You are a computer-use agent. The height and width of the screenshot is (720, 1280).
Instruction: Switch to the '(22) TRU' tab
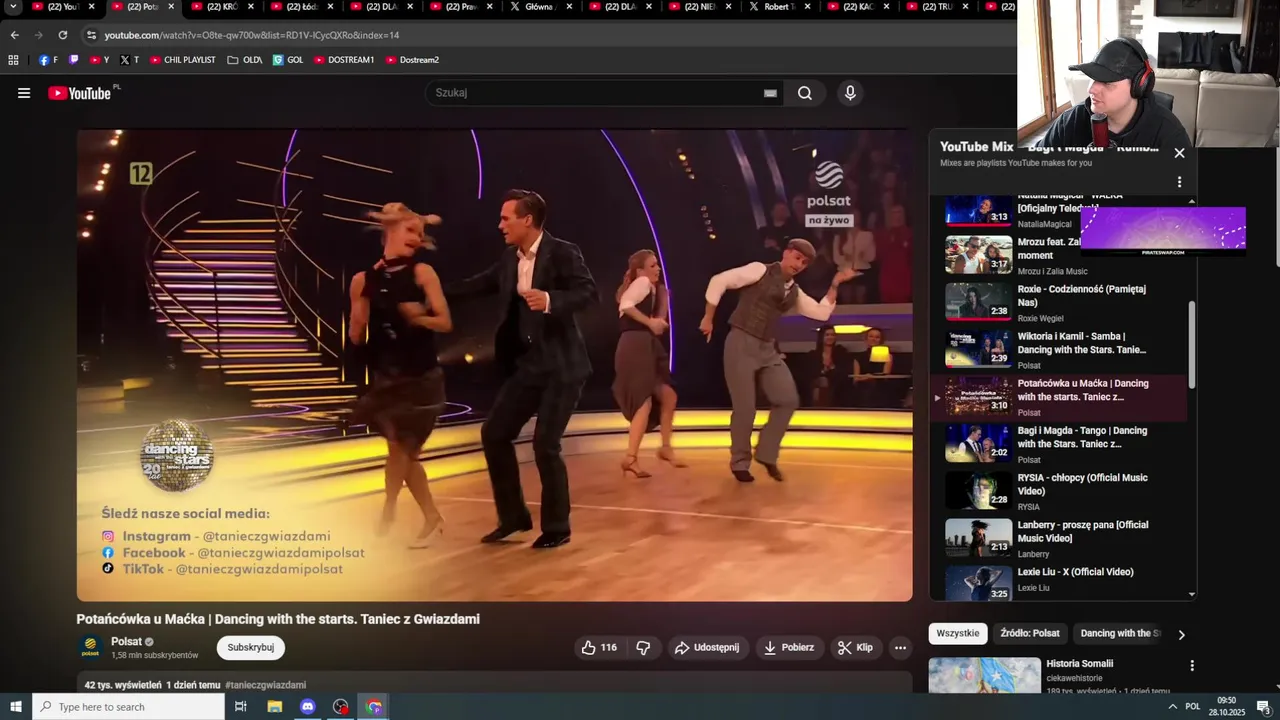[938, 7]
